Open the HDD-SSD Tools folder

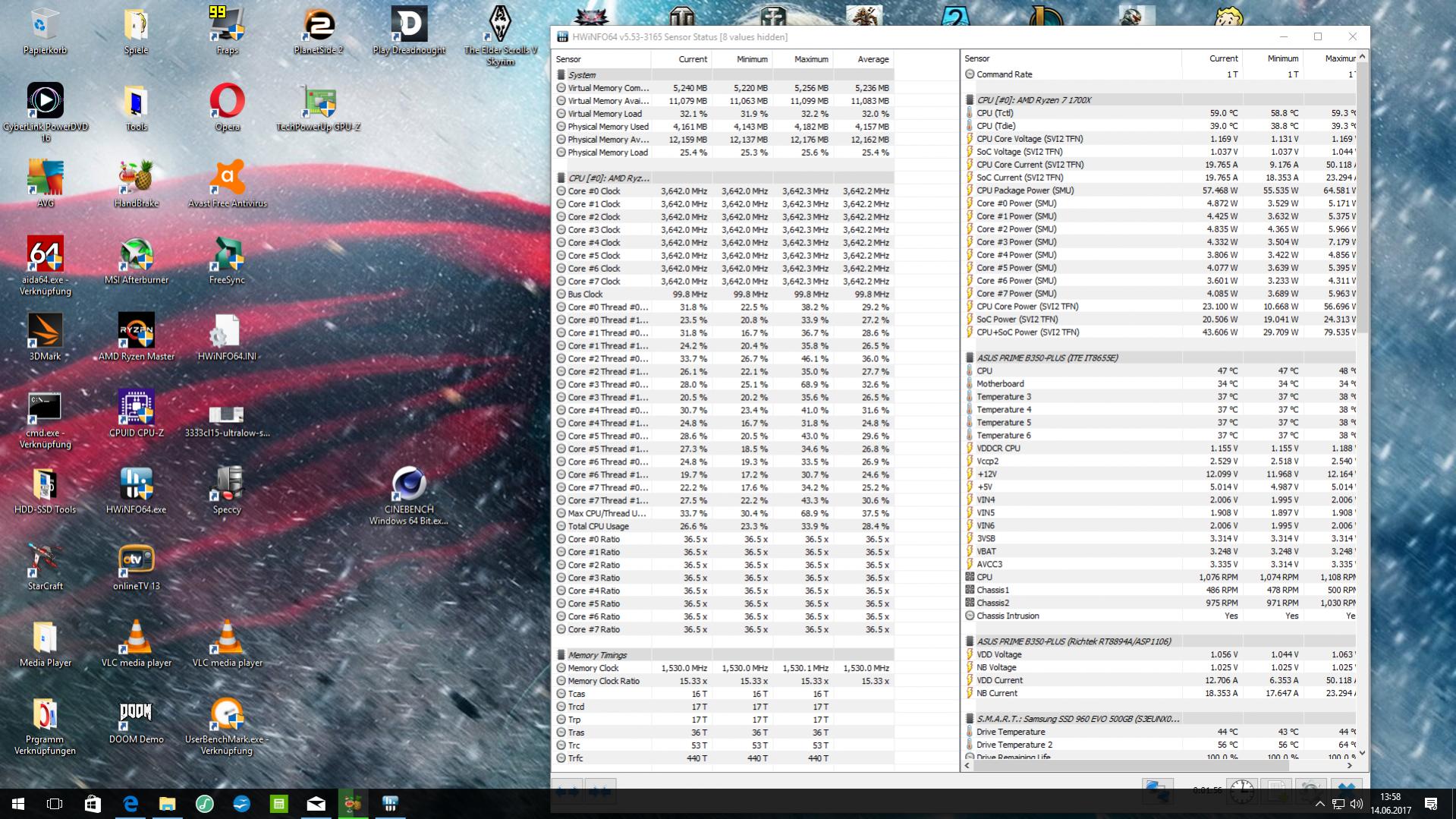[45, 491]
